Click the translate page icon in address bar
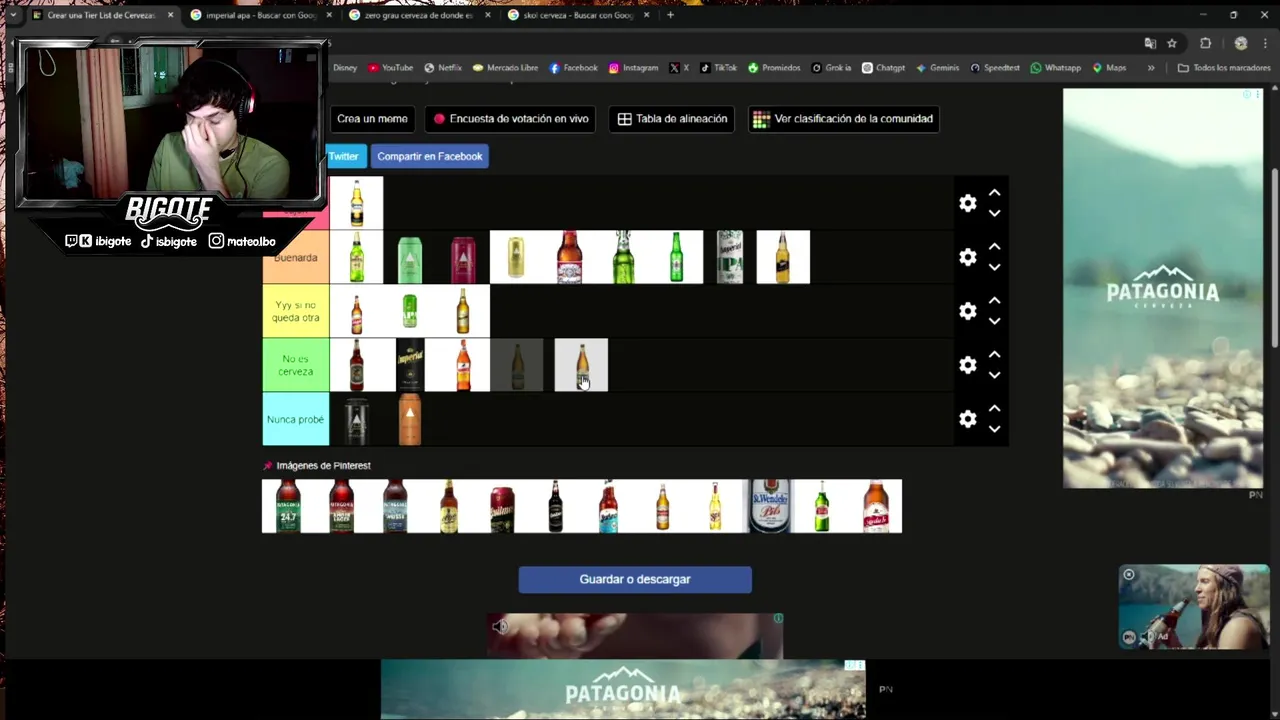The height and width of the screenshot is (720, 1280). pos(1150,43)
